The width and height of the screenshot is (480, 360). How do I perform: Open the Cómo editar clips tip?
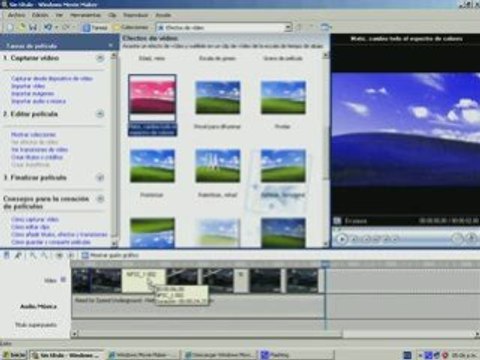pyautogui.click(x=30, y=227)
